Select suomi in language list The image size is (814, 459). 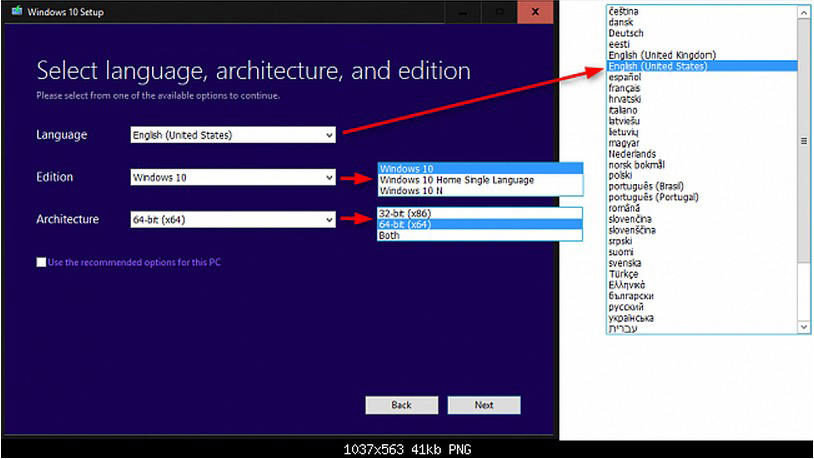click(702, 252)
